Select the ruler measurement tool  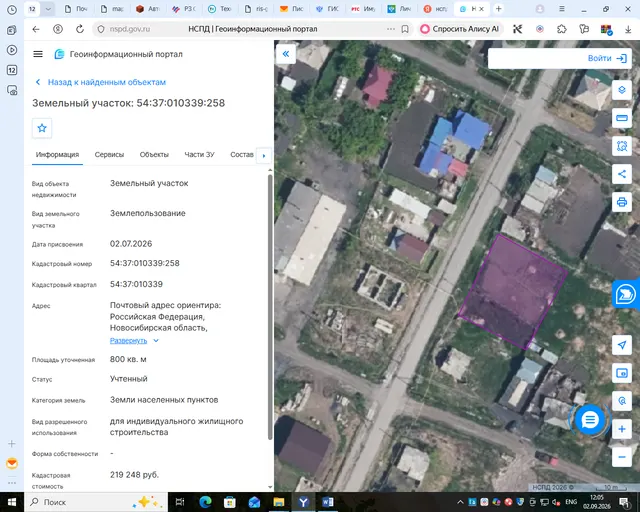tap(622, 118)
